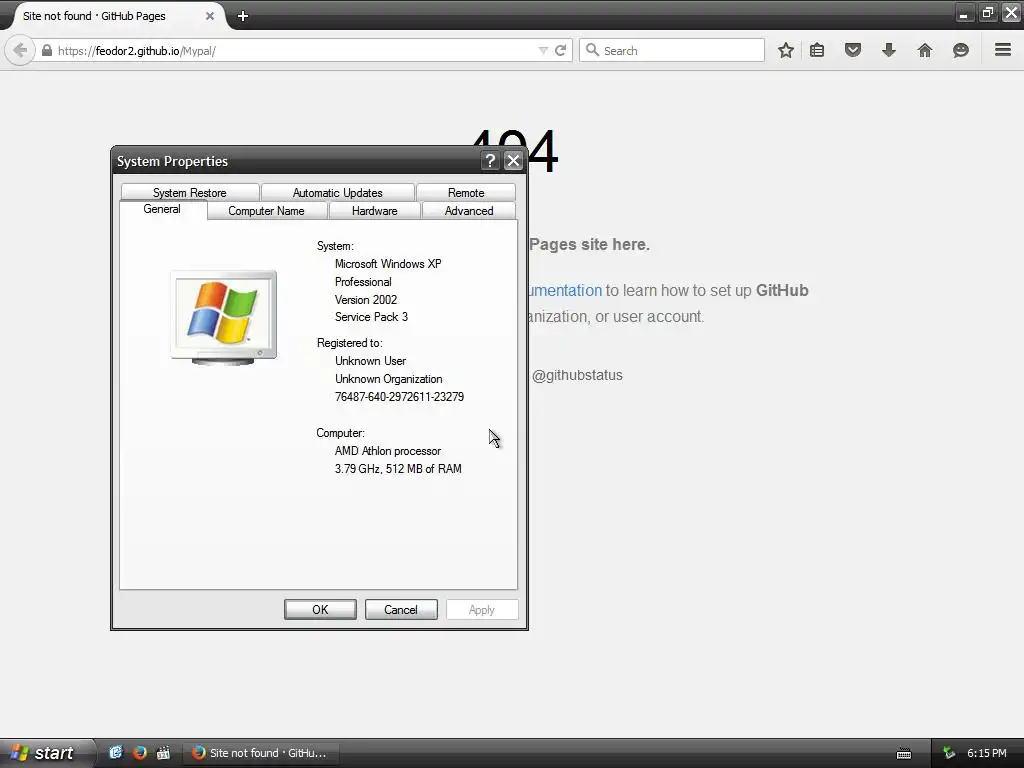Viewport: 1024px width, 768px height.
Task: Click the 'Unknown Organization' text
Action: [389, 379]
